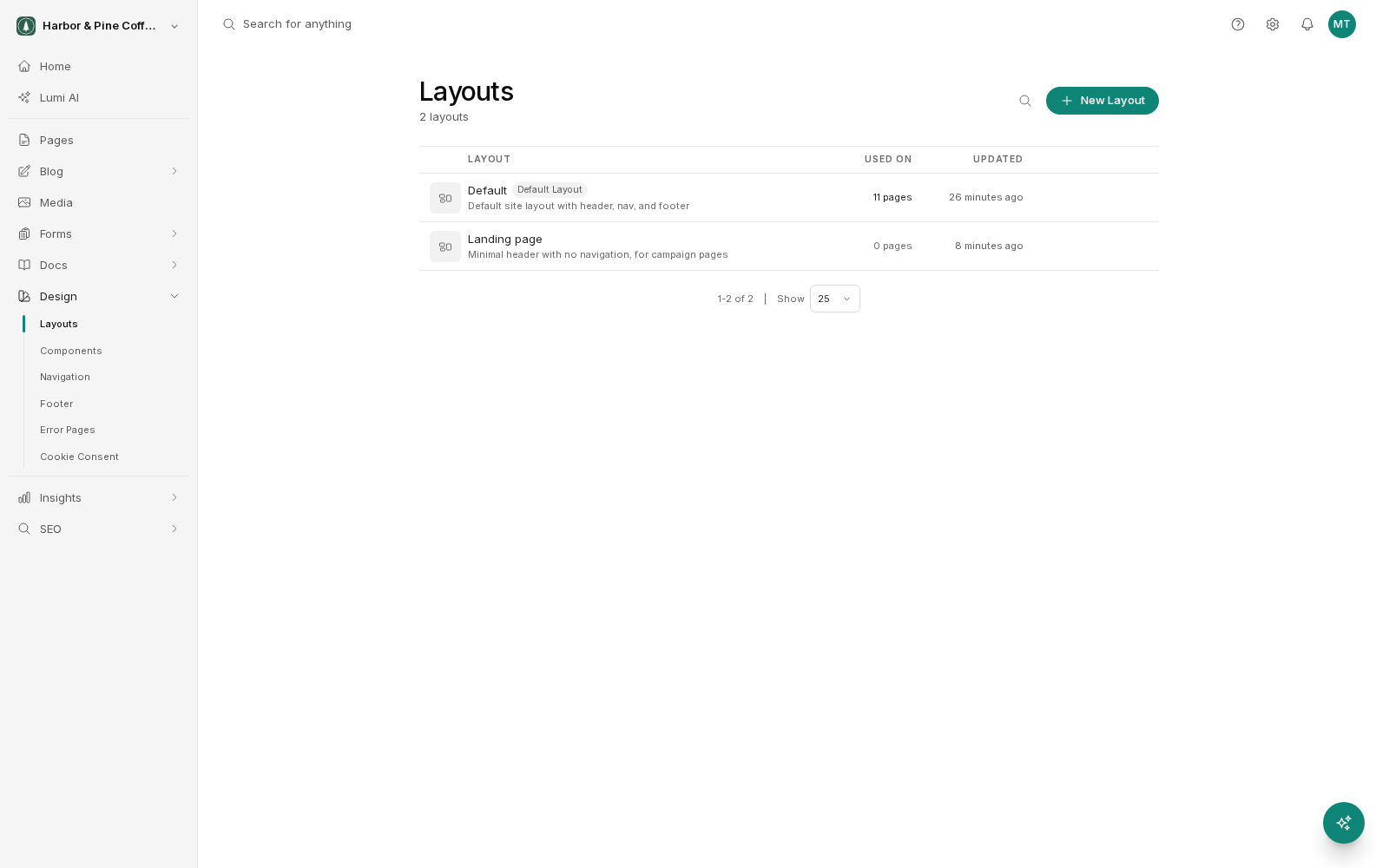Click the Search for anything field

tap(297, 24)
